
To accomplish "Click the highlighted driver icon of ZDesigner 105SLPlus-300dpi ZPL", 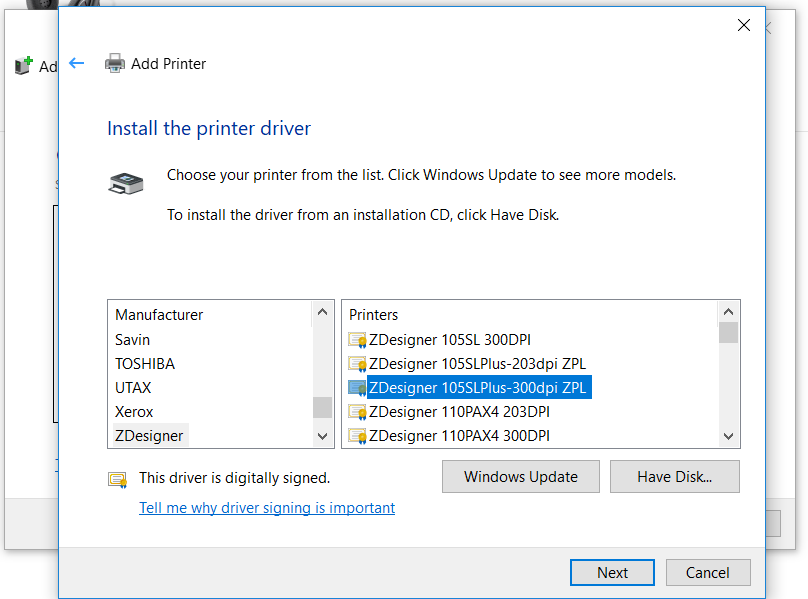I will 357,388.
